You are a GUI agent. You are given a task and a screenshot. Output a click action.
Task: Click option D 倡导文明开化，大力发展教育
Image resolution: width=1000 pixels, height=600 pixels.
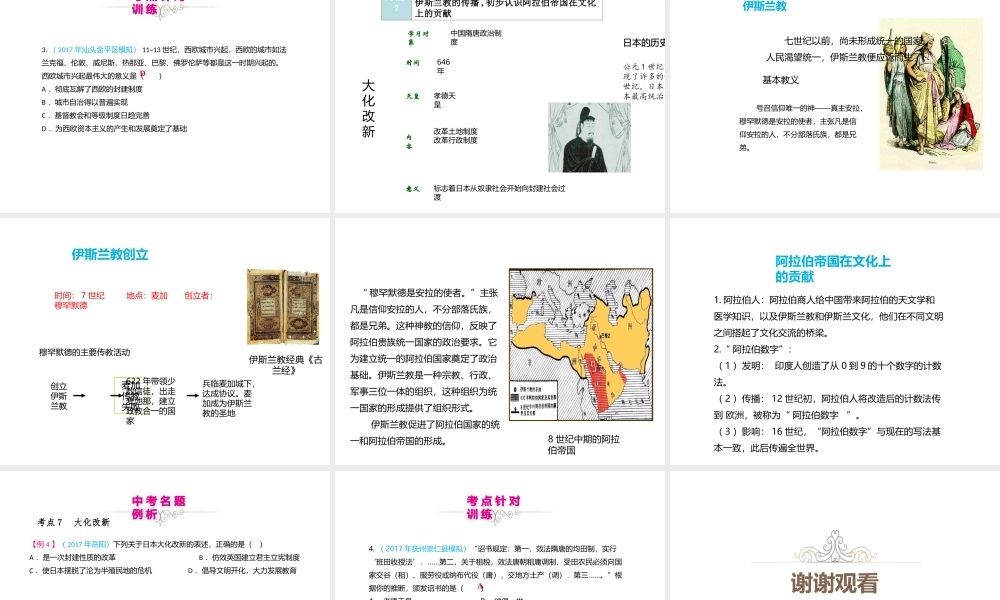point(242,571)
